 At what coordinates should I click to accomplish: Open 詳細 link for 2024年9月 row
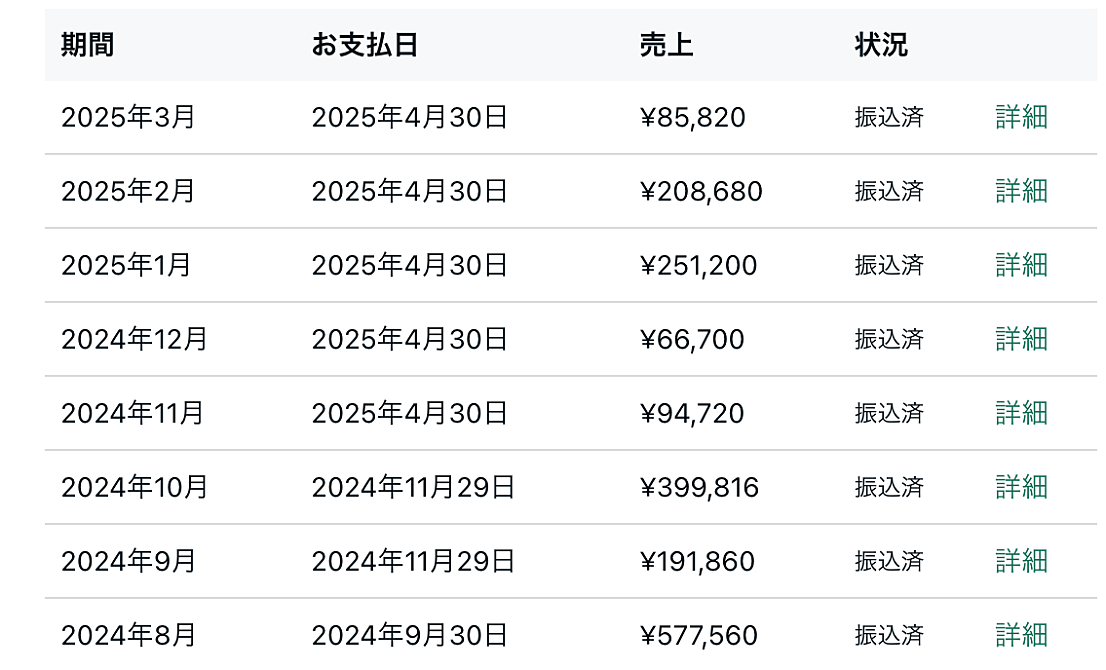click(1021, 561)
